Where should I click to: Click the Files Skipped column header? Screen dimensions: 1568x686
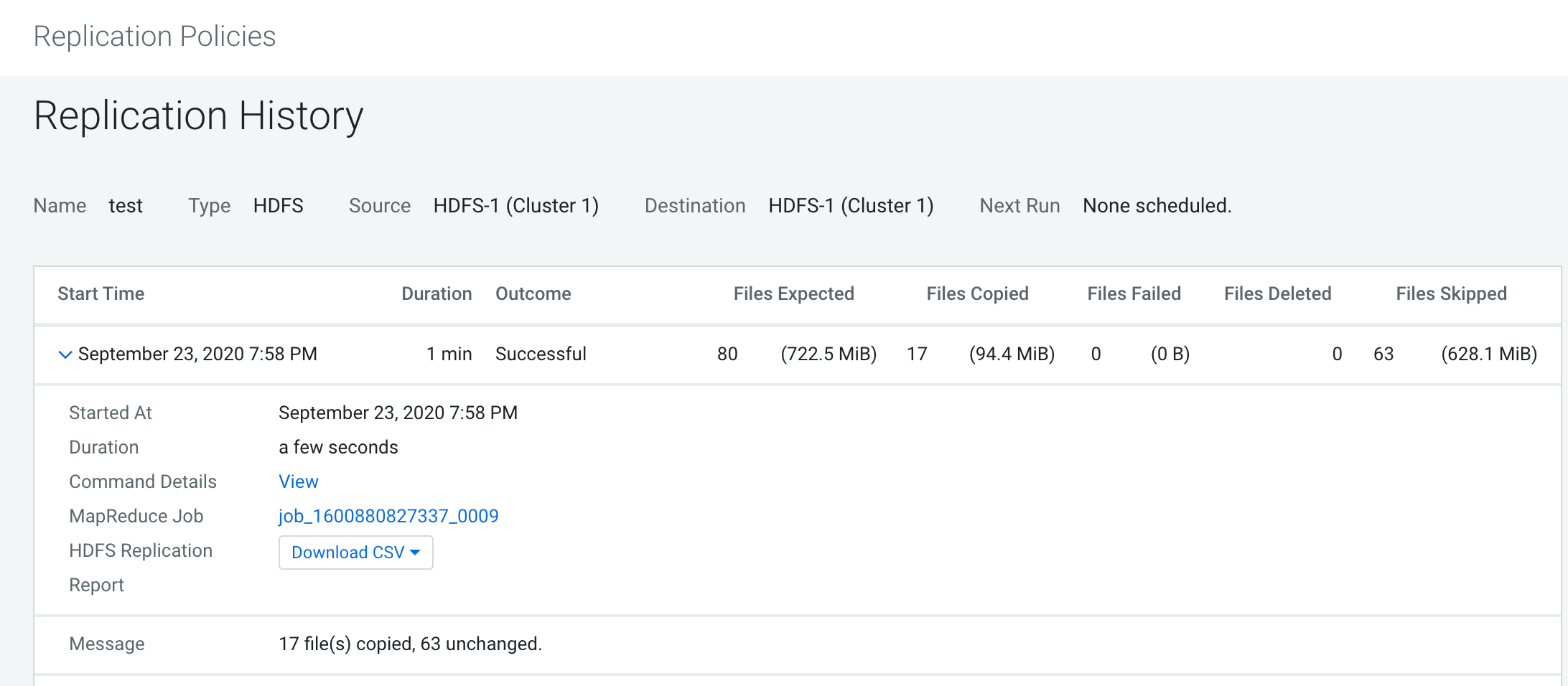(1451, 293)
